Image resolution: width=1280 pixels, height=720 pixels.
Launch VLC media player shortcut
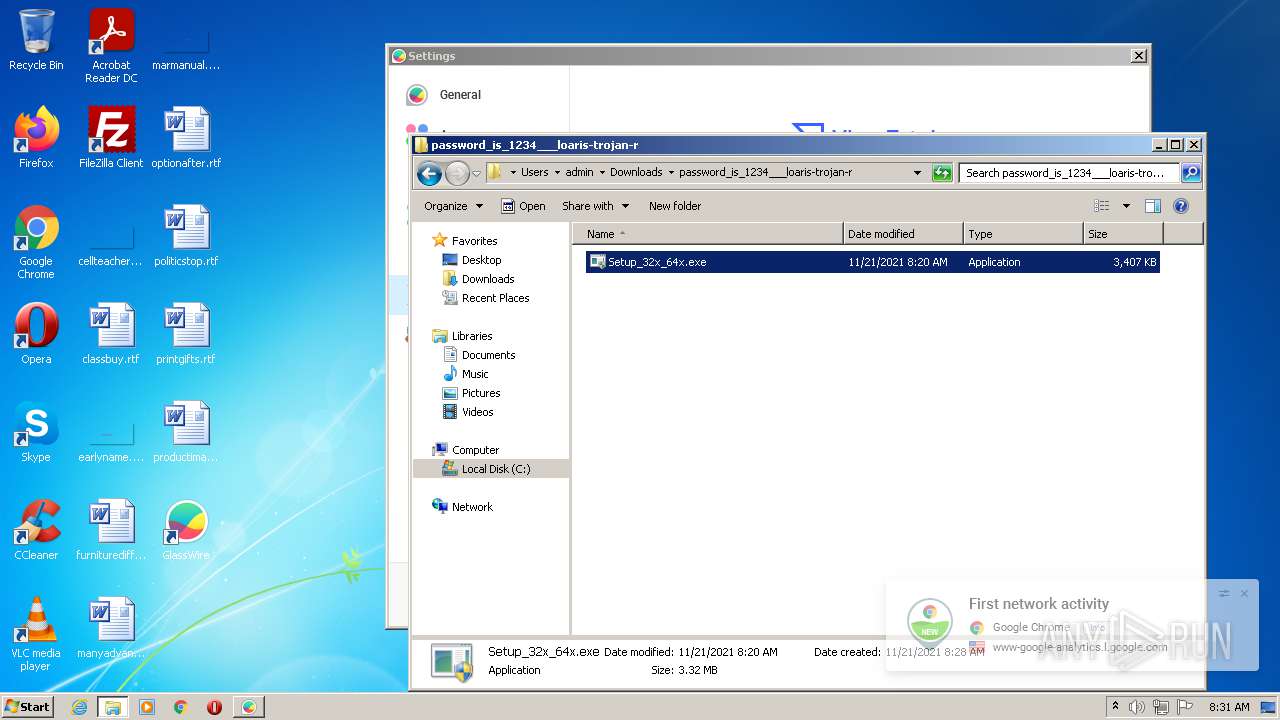tap(36, 634)
